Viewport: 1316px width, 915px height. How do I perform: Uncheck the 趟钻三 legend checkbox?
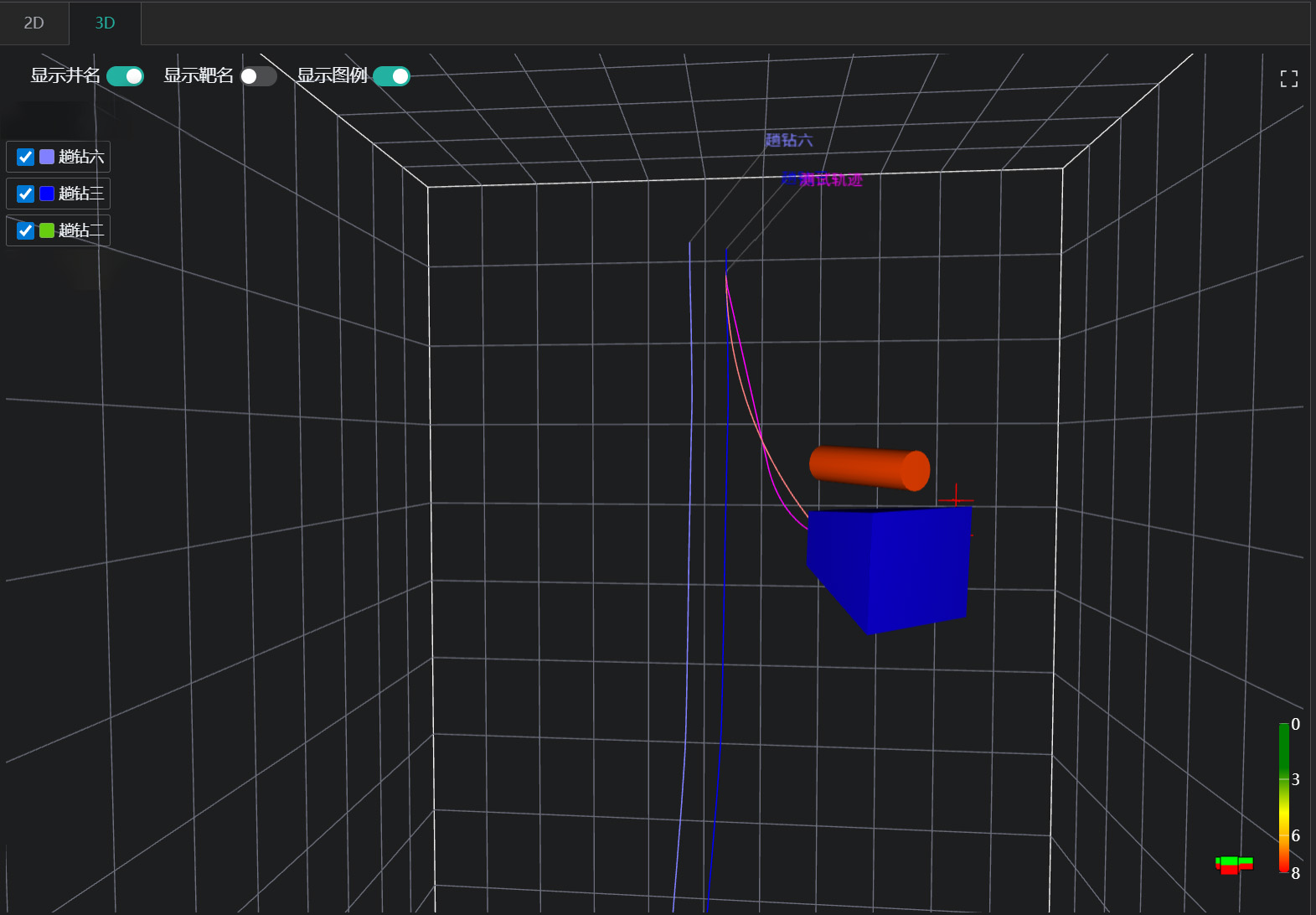(x=26, y=194)
